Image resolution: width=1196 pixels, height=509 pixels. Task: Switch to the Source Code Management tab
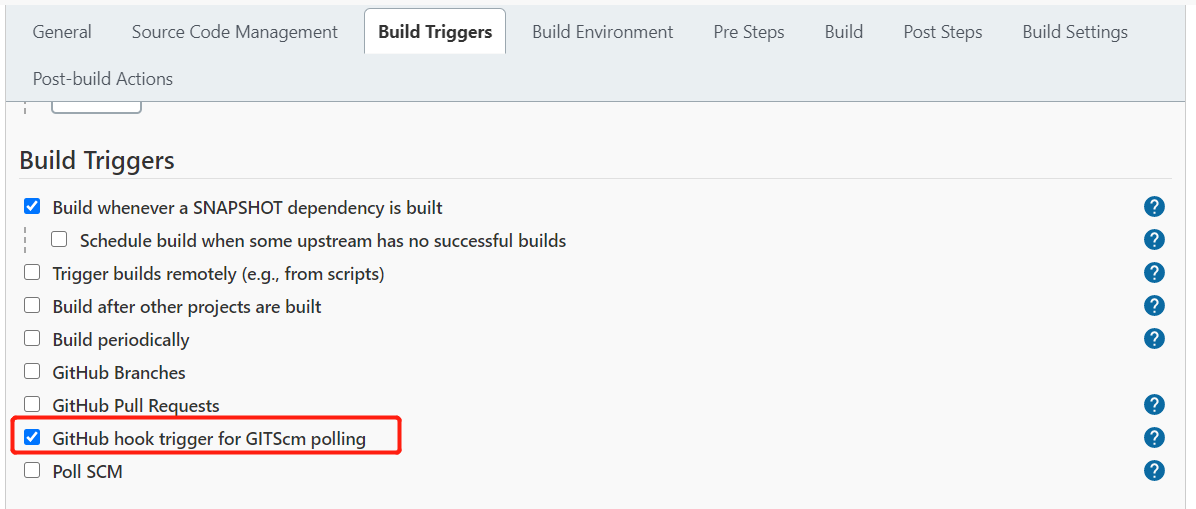(234, 32)
